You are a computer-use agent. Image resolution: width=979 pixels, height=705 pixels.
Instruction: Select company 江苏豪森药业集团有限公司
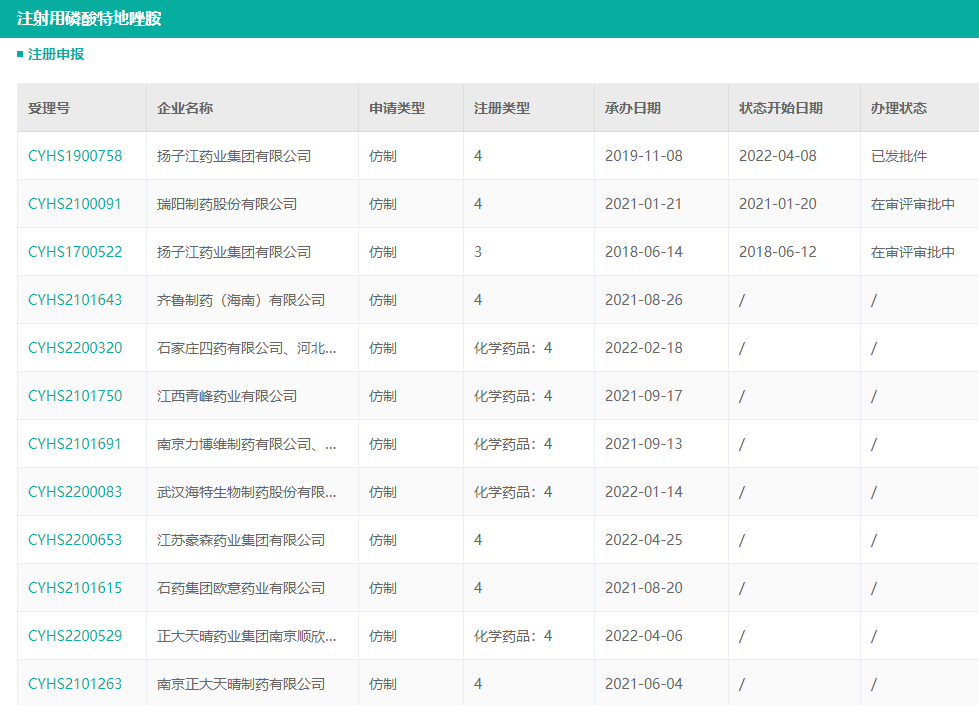241,540
